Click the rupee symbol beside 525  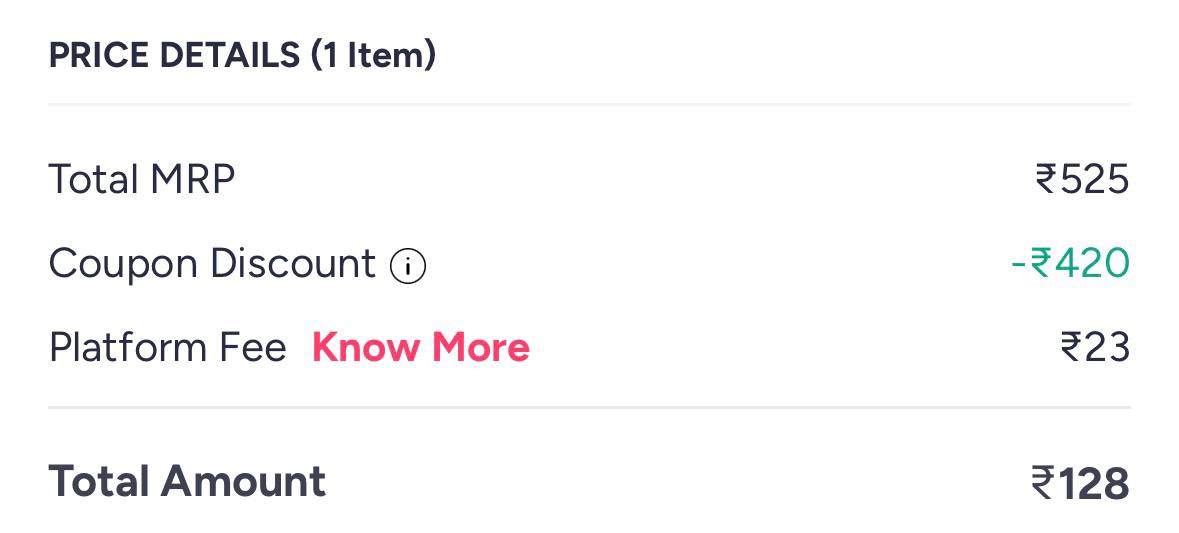[x=1047, y=180]
